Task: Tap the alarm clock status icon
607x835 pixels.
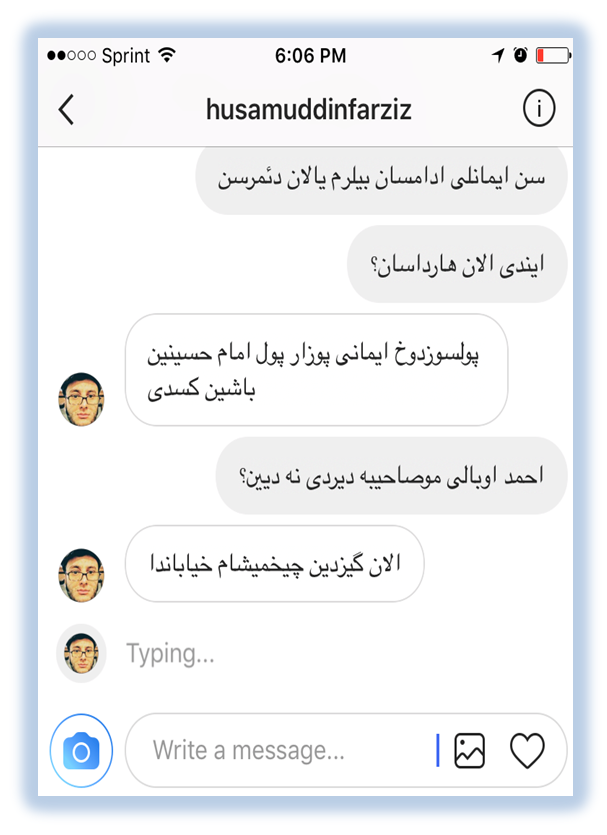Action: coord(520,56)
